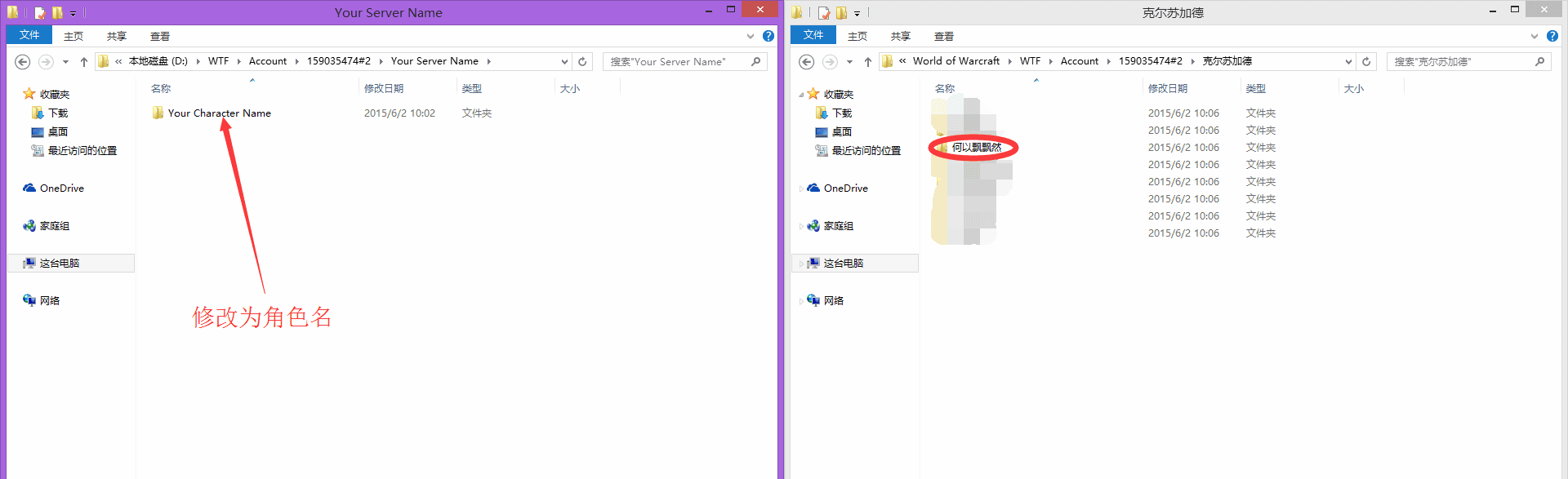Open 下载 folder in left favorites
The width and height of the screenshot is (1568, 479).
click(x=57, y=113)
